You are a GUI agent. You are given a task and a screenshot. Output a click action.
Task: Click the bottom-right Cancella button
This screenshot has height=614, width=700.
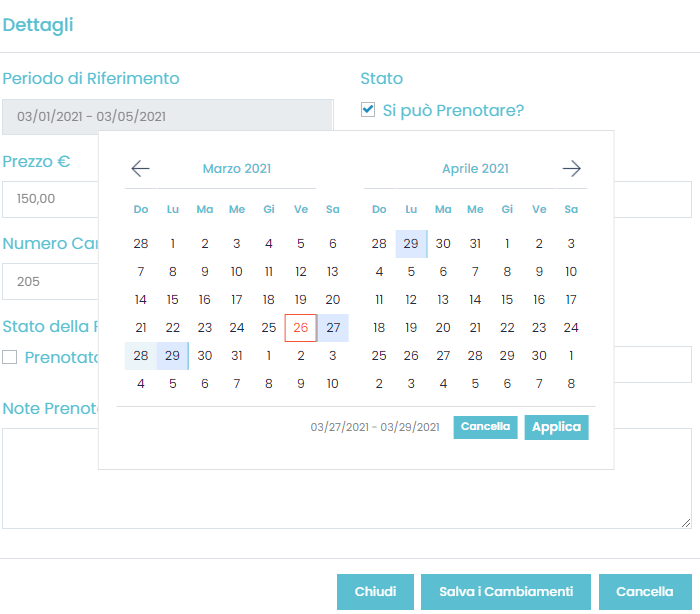[x=644, y=592]
